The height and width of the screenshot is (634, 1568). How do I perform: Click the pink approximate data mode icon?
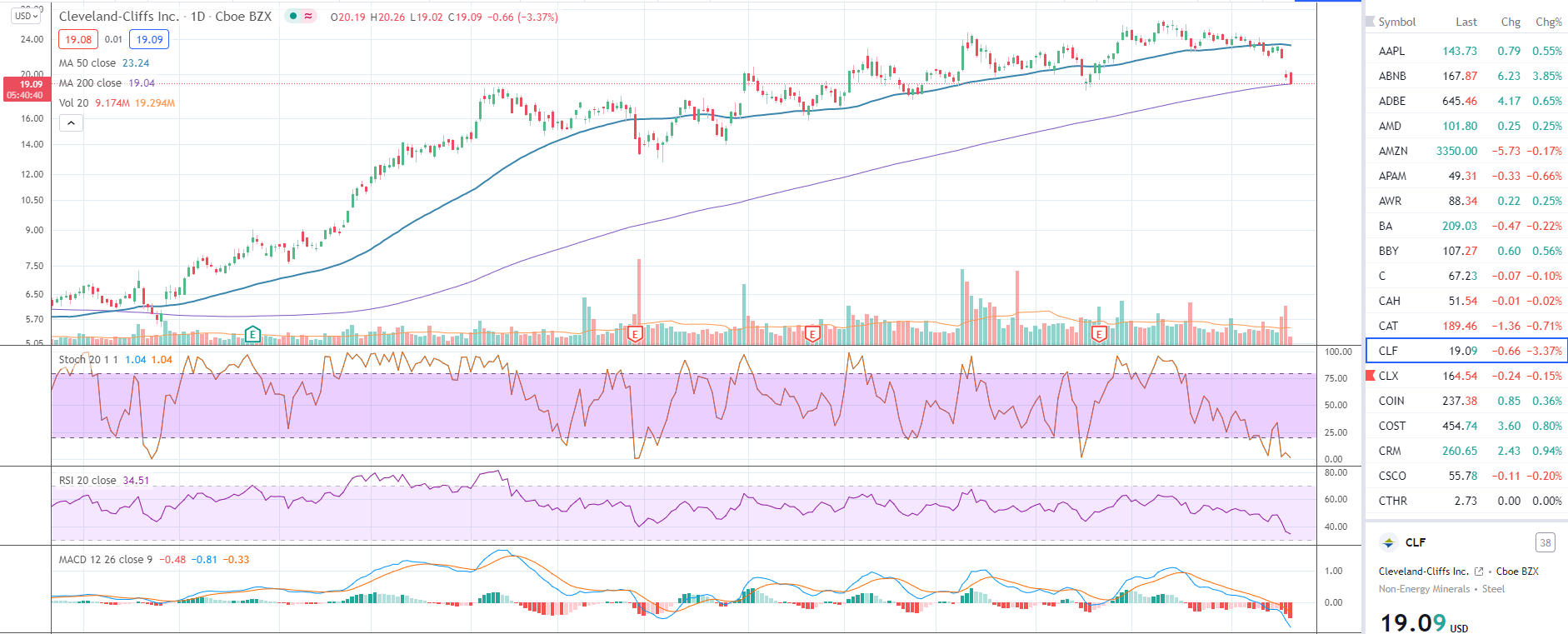[308, 16]
